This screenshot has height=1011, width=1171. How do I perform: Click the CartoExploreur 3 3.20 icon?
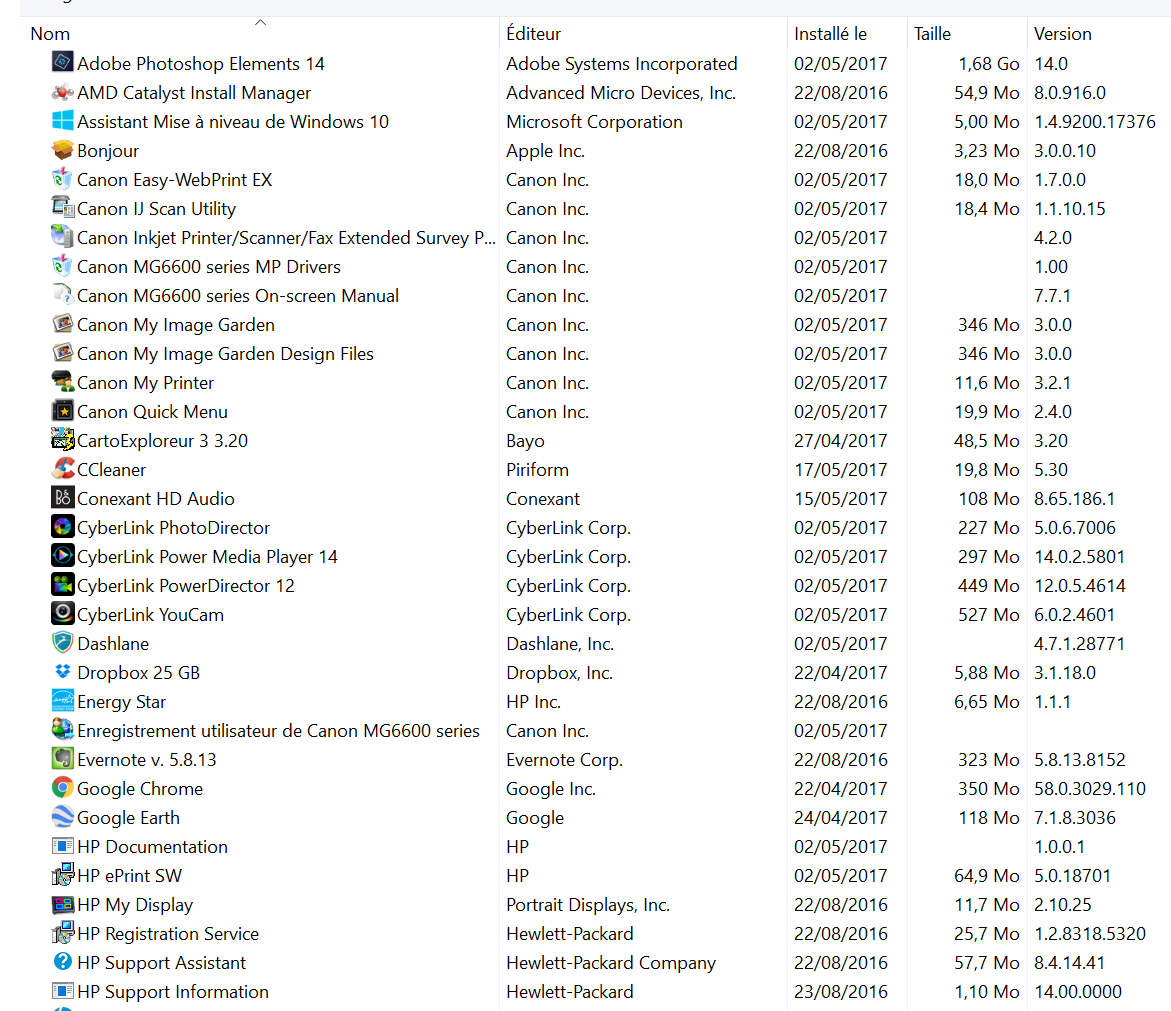[63, 439]
